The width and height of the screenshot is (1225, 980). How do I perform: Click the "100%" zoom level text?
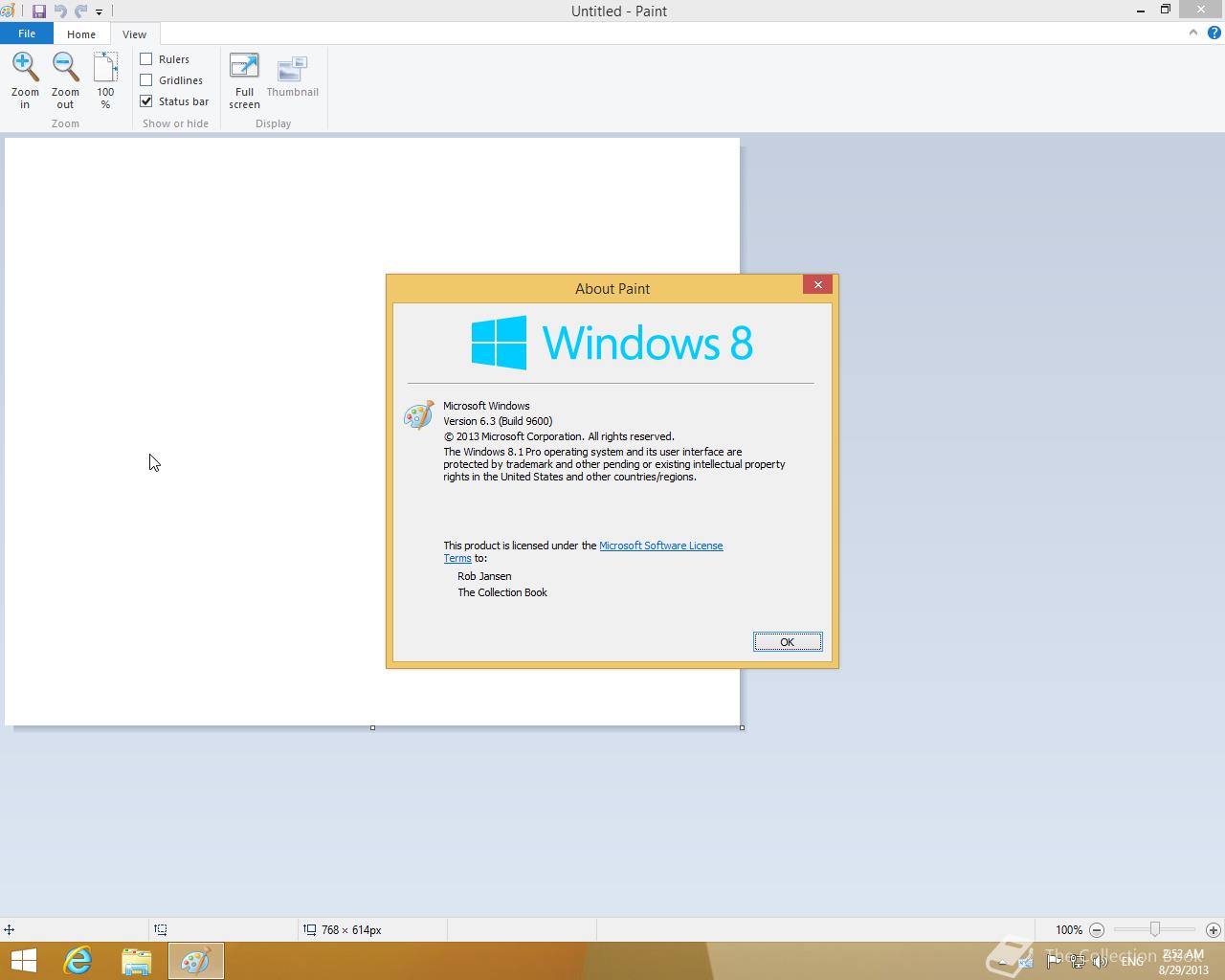pos(1069,930)
